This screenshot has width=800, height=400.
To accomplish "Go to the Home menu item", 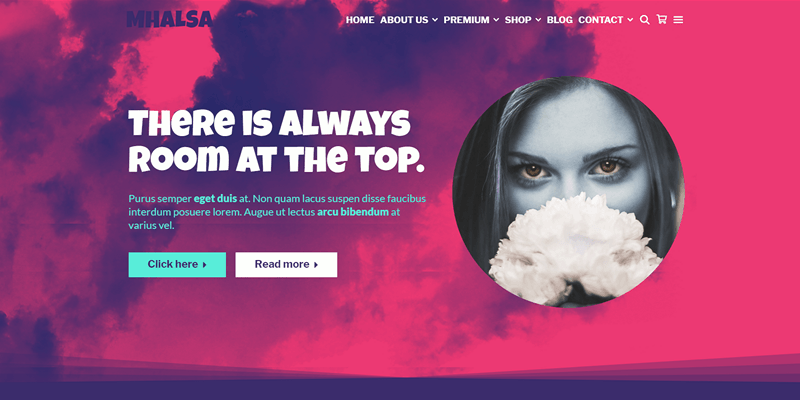I will click(360, 20).
